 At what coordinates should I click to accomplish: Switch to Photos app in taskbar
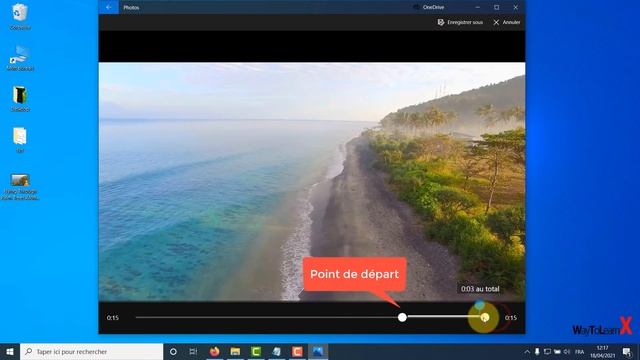pyautogui.click(x=318, y=351)
